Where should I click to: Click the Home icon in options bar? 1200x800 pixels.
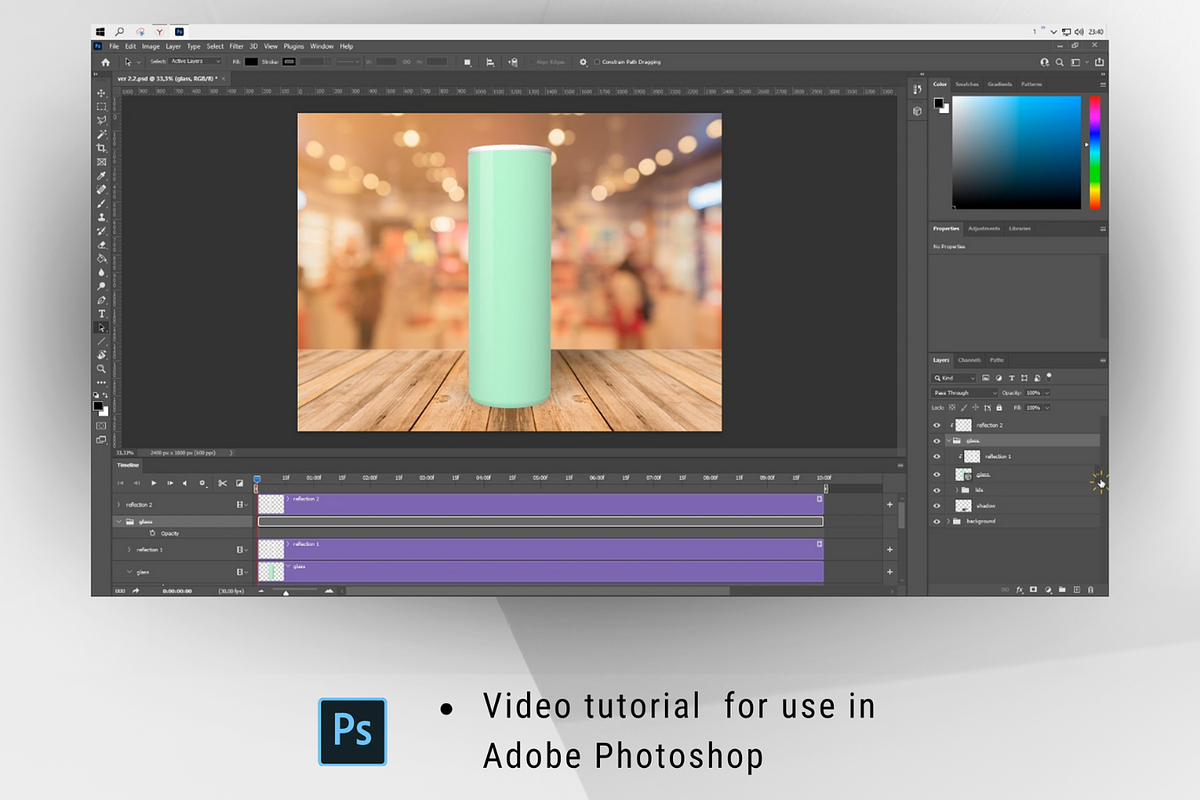(x=105, y=62)
